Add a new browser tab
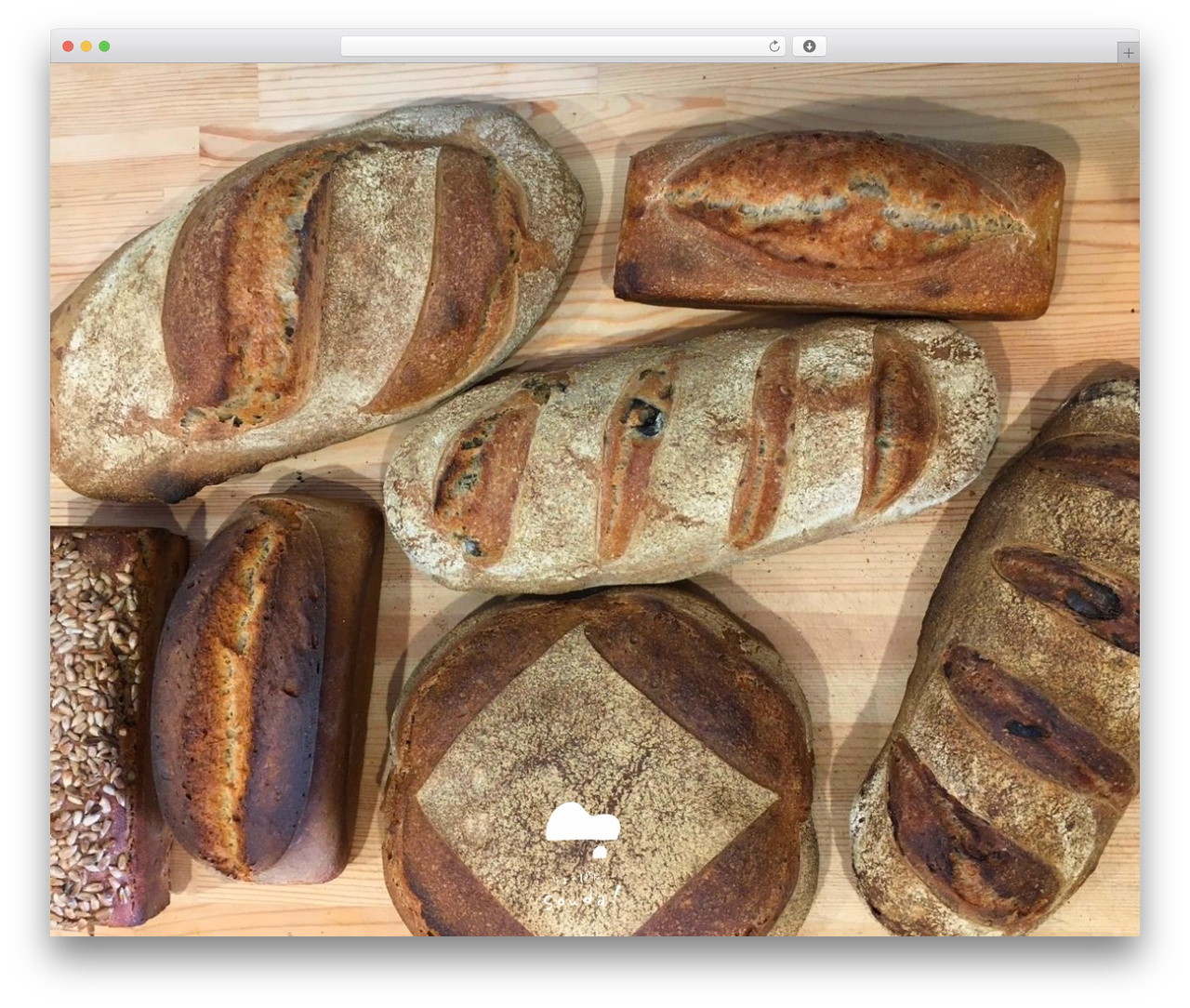Screen dimensions: 1190x1008 click(1128, 53)
